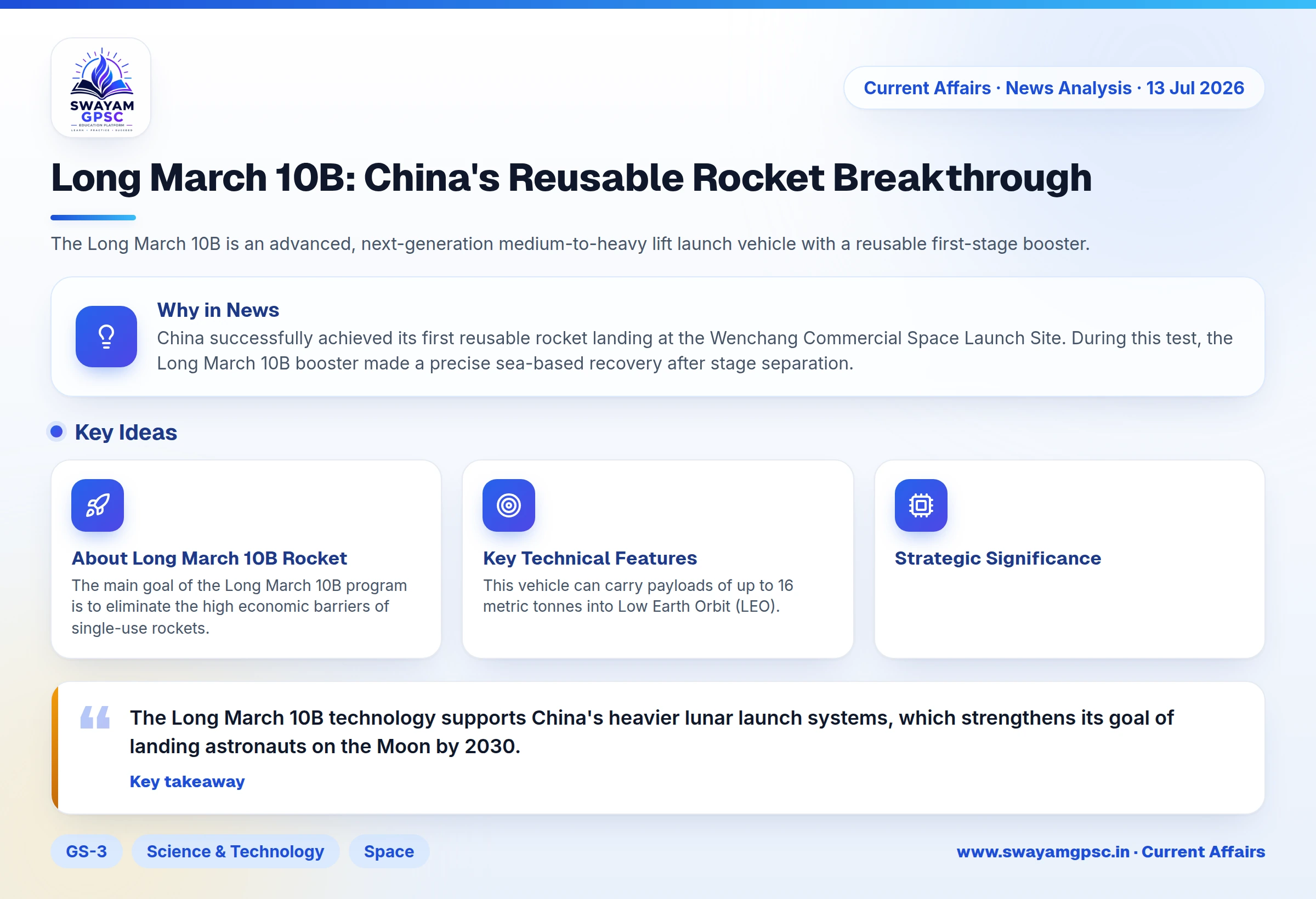
Task: Click the text about 16 metric tonnes payload
Action: [x=638, y=596]
